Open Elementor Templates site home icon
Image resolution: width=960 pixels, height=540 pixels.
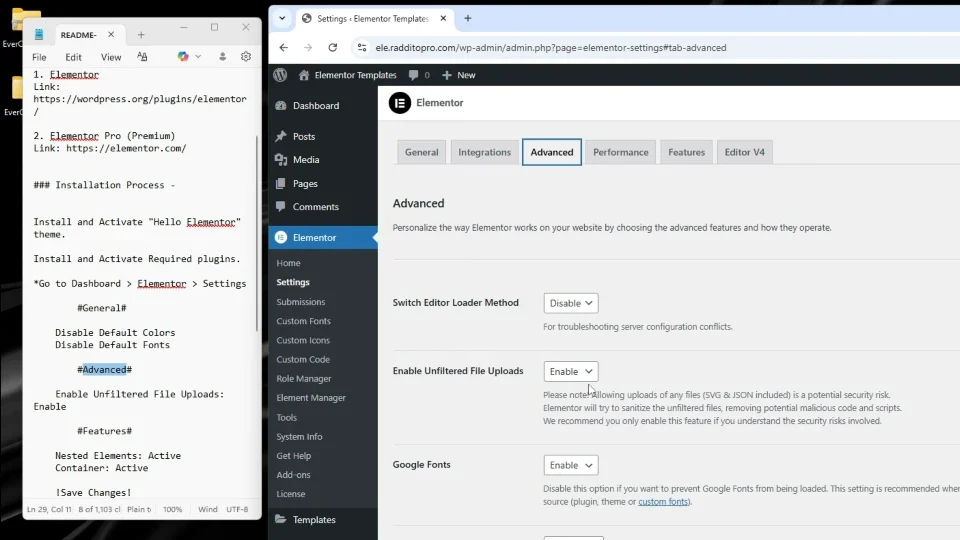304,75
